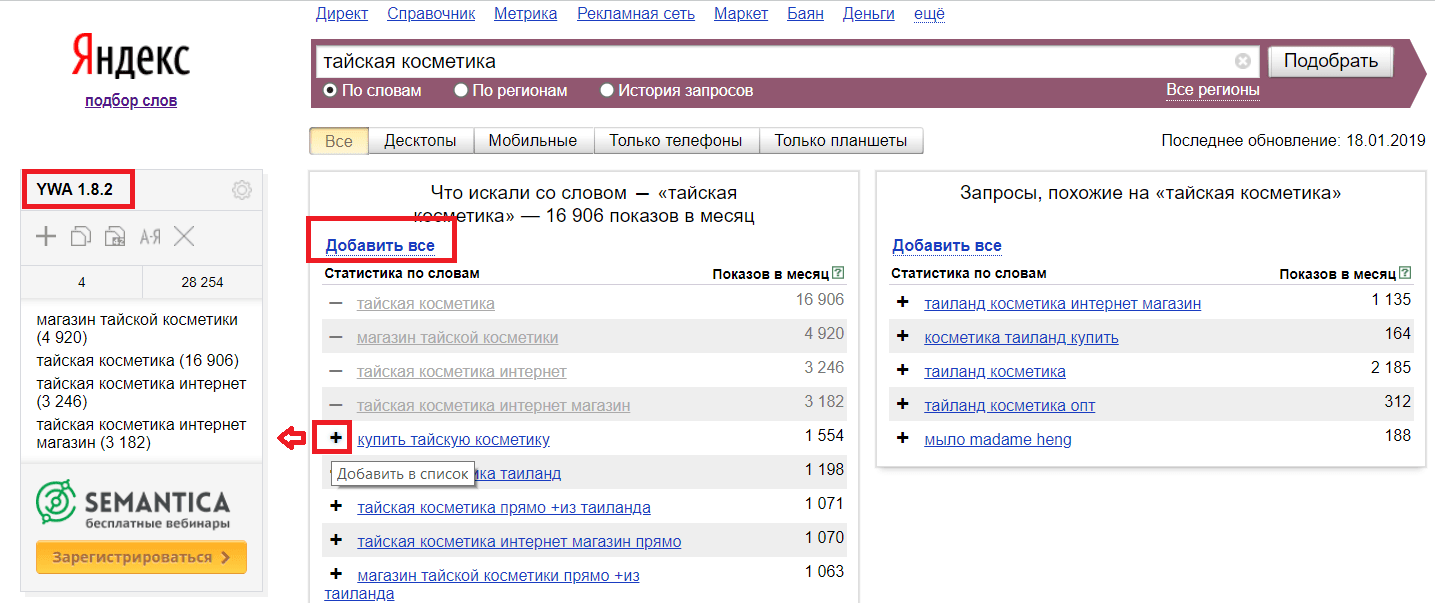Select the 'История запросов' radio button
This screenshot has height=603, width=1435.
point(607,91)
